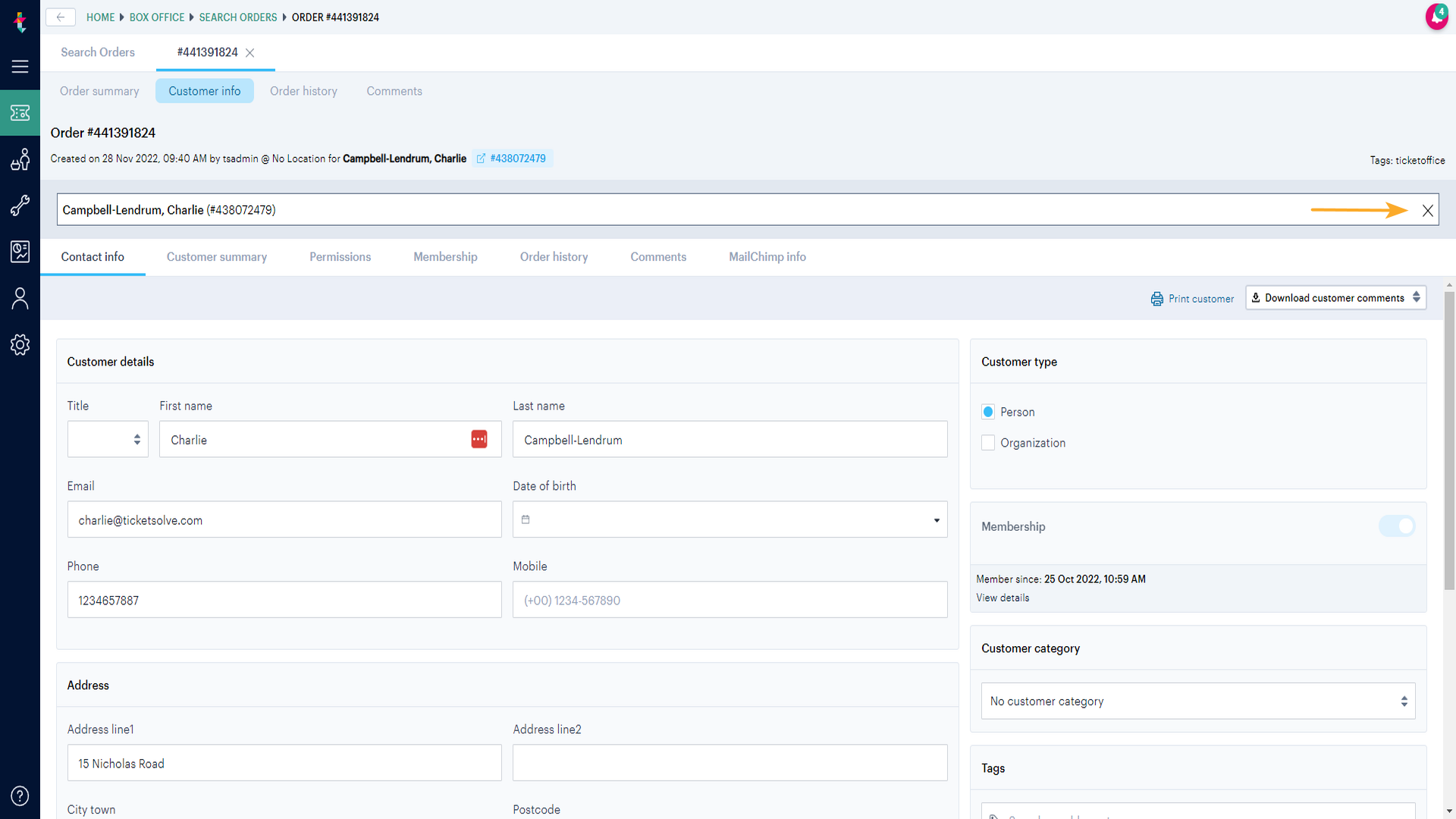This screenshot has width=1456, height=819.
Task: Clear the selected customer with X
Action: click(x=1427, y=211)
